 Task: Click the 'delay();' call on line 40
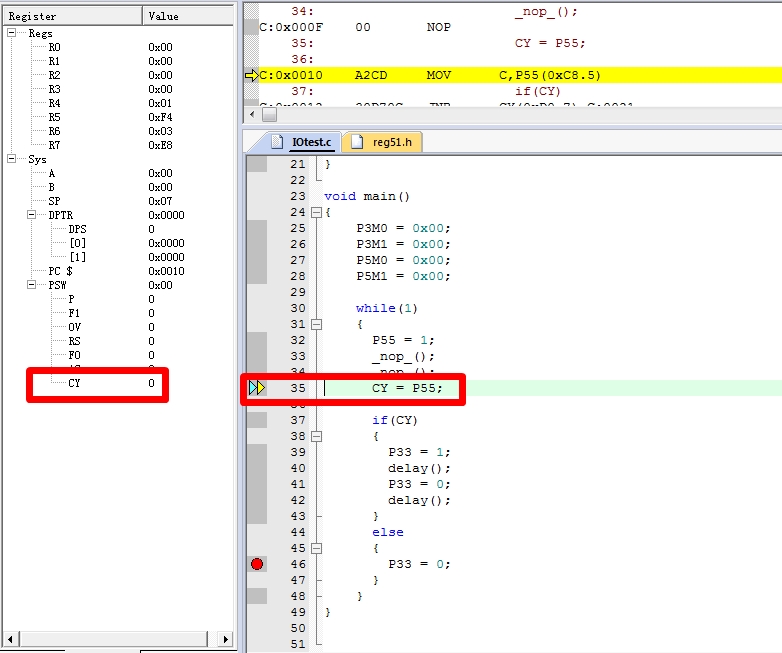click(x=419, y=468)
